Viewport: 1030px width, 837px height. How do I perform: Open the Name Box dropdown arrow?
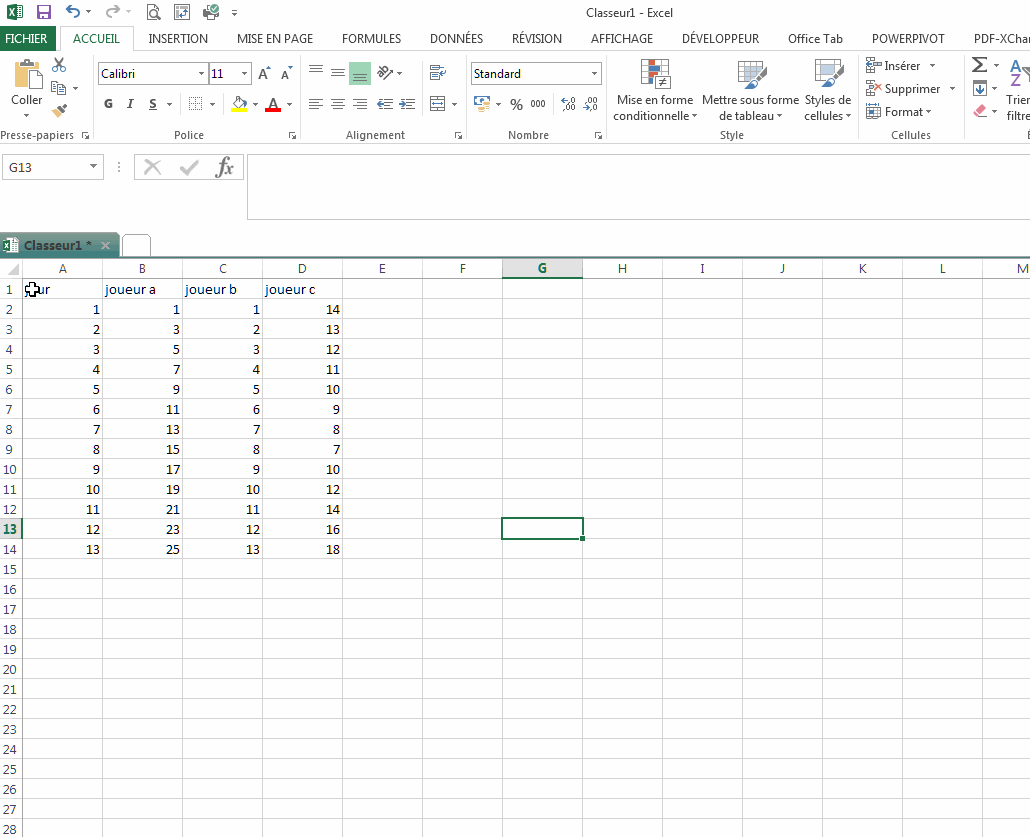click(x=94, y=167)
